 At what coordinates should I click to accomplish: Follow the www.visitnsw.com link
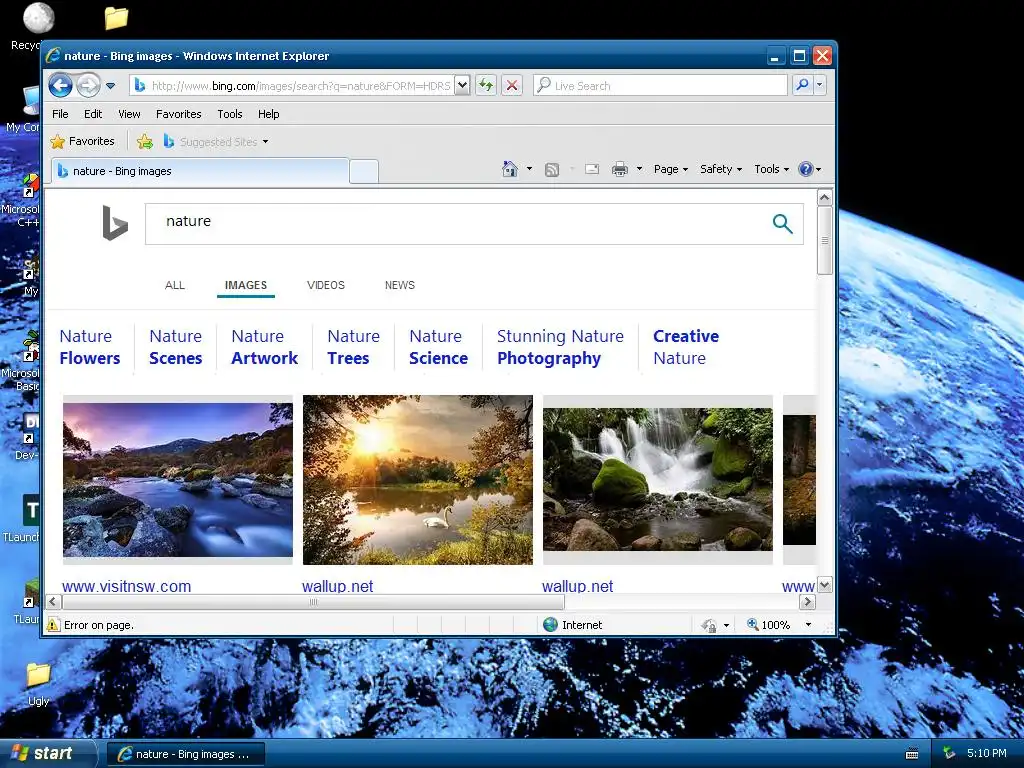point(127,586)
